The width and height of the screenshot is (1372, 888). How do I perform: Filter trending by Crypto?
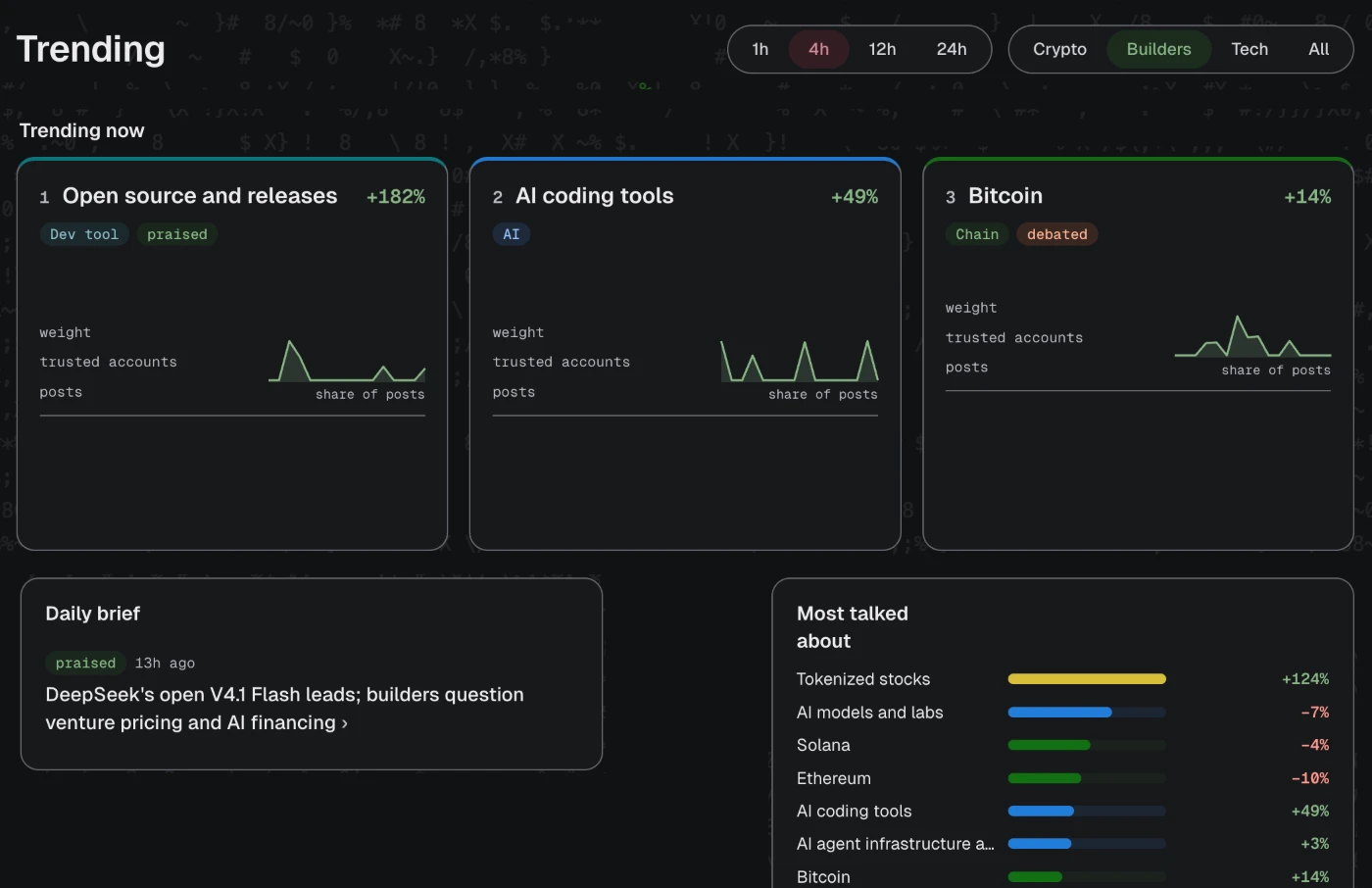[x=1059, y=49]
